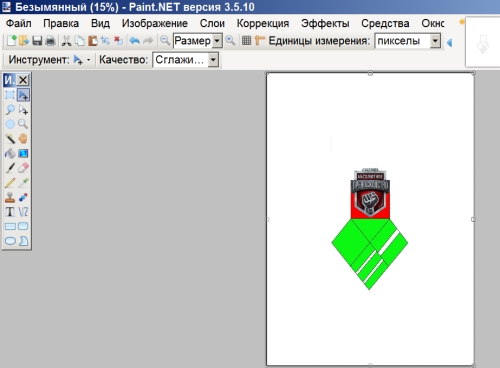The width and height of the screenshot is (500, 368).
Task: Click the top-left corner selection handle
Action: (x=267, y=73)
